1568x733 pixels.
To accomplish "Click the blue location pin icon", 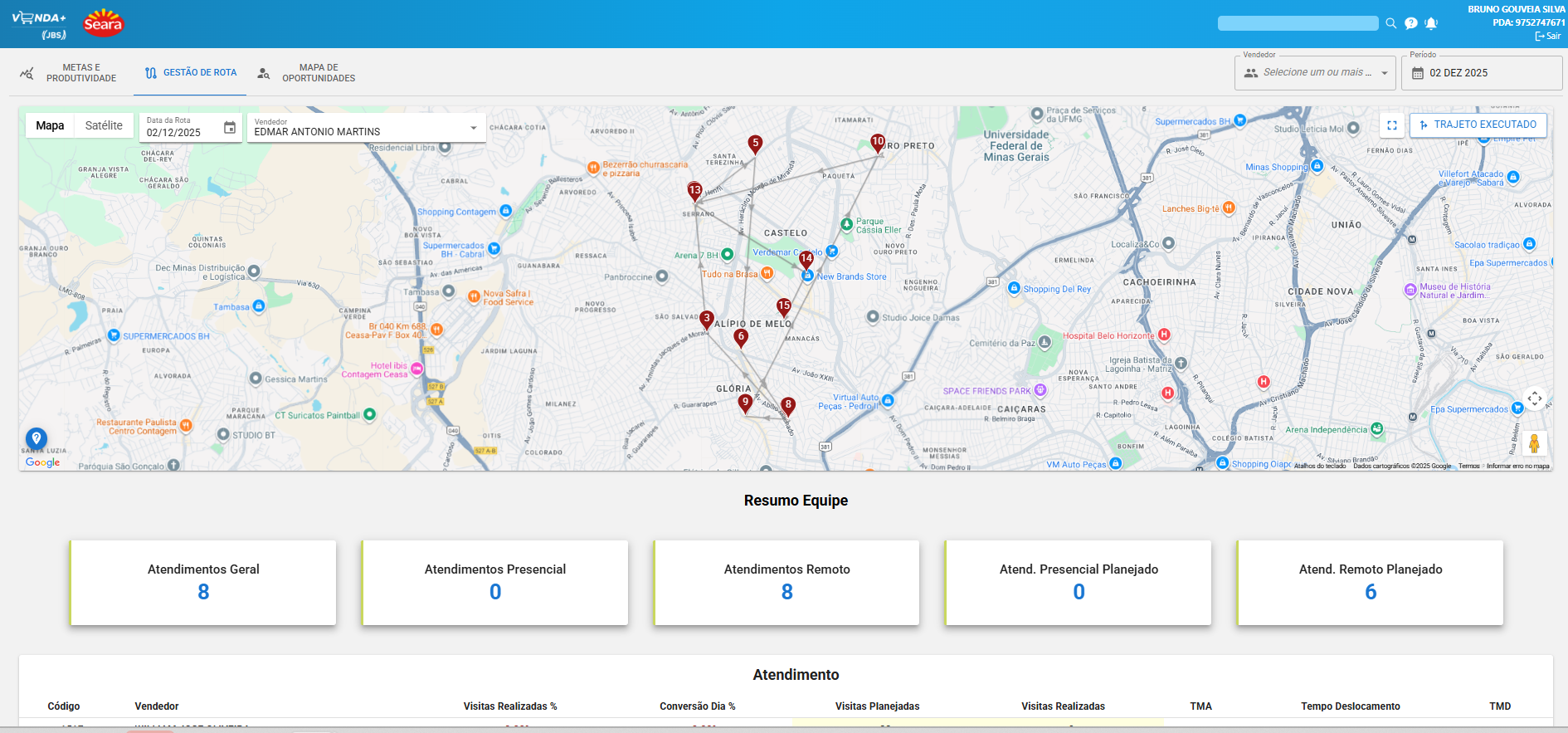I will [x=36, y=438].
